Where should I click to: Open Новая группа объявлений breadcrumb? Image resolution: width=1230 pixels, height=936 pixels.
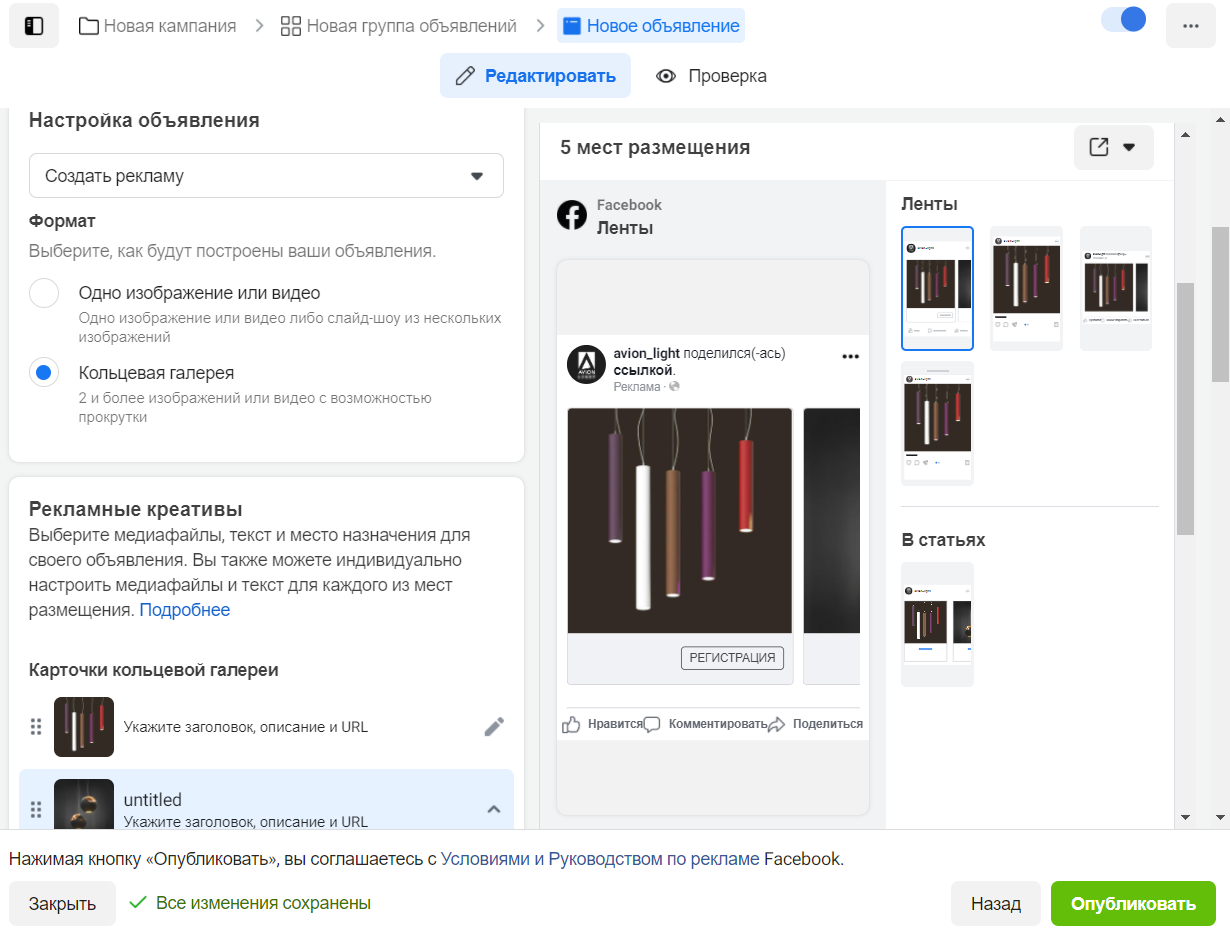click(399, 26)
